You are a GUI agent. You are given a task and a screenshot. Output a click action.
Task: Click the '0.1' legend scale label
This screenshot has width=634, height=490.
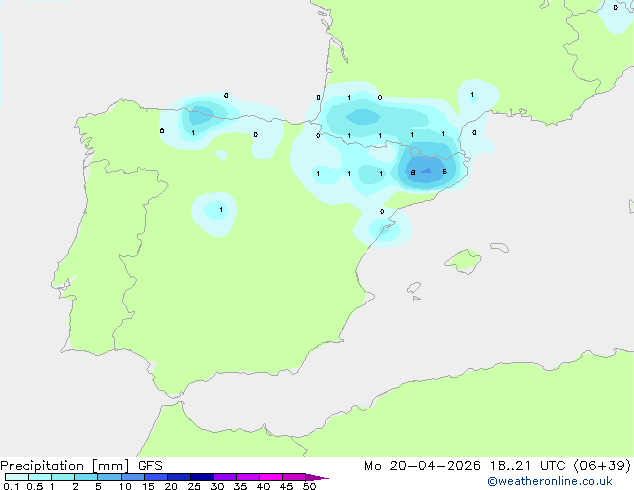click(11, 486)
